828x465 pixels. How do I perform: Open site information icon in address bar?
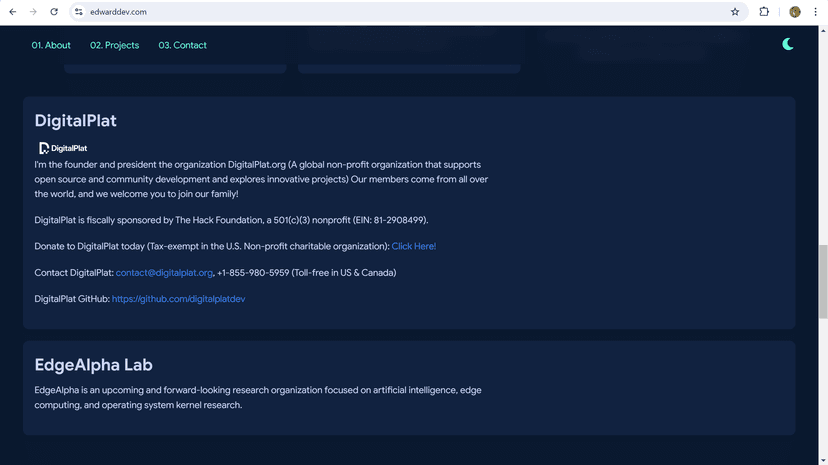(x=79, y=12)
